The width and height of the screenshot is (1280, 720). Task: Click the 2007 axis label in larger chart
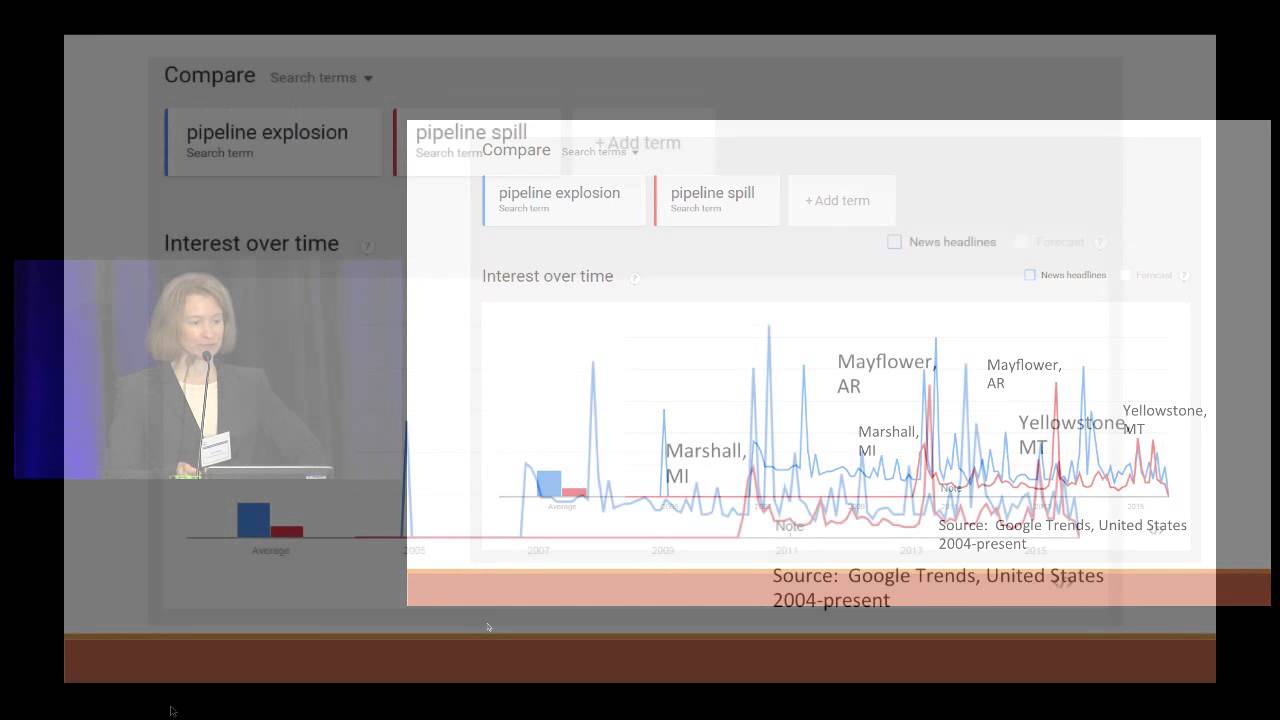coord(538,551)
